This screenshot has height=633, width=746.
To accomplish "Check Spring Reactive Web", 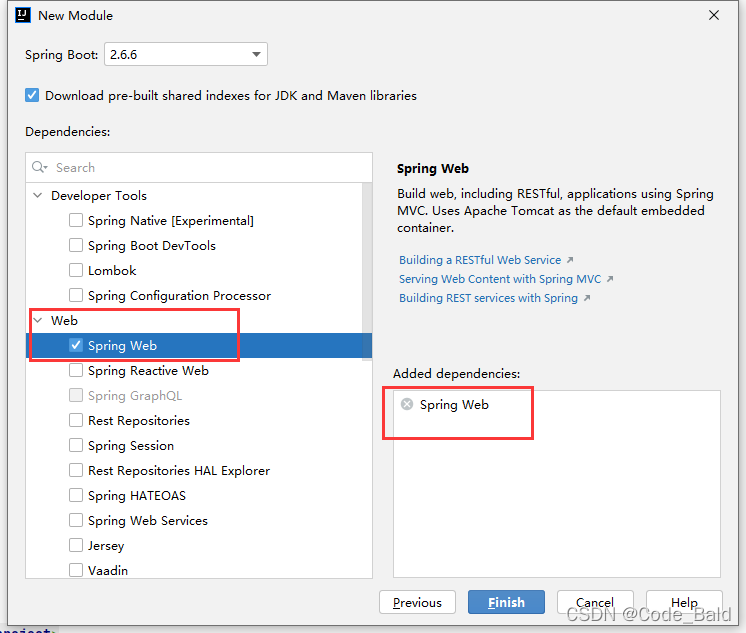I will pyautogui.click(x=76, y=370).
